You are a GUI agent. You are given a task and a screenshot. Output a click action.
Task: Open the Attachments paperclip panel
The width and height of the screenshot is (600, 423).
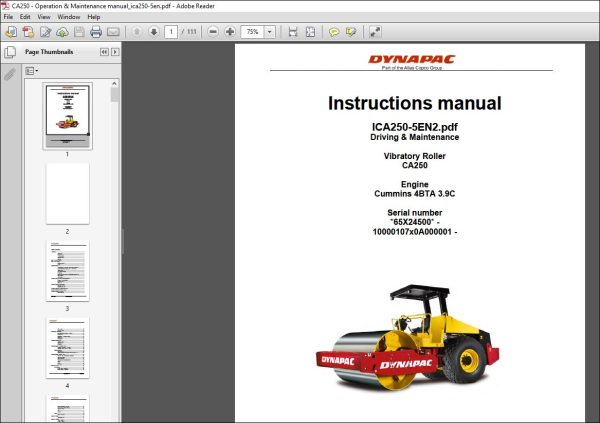10,74
